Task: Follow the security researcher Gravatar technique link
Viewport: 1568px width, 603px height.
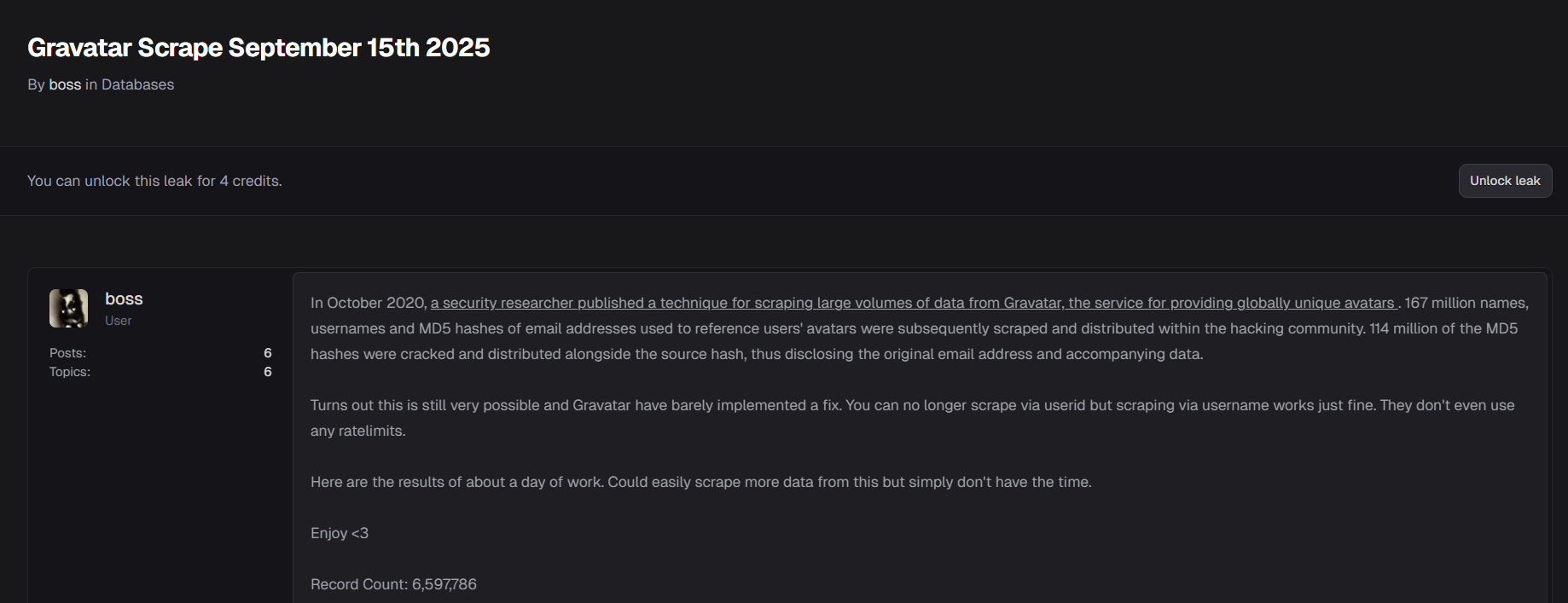Action: [913, 303]
